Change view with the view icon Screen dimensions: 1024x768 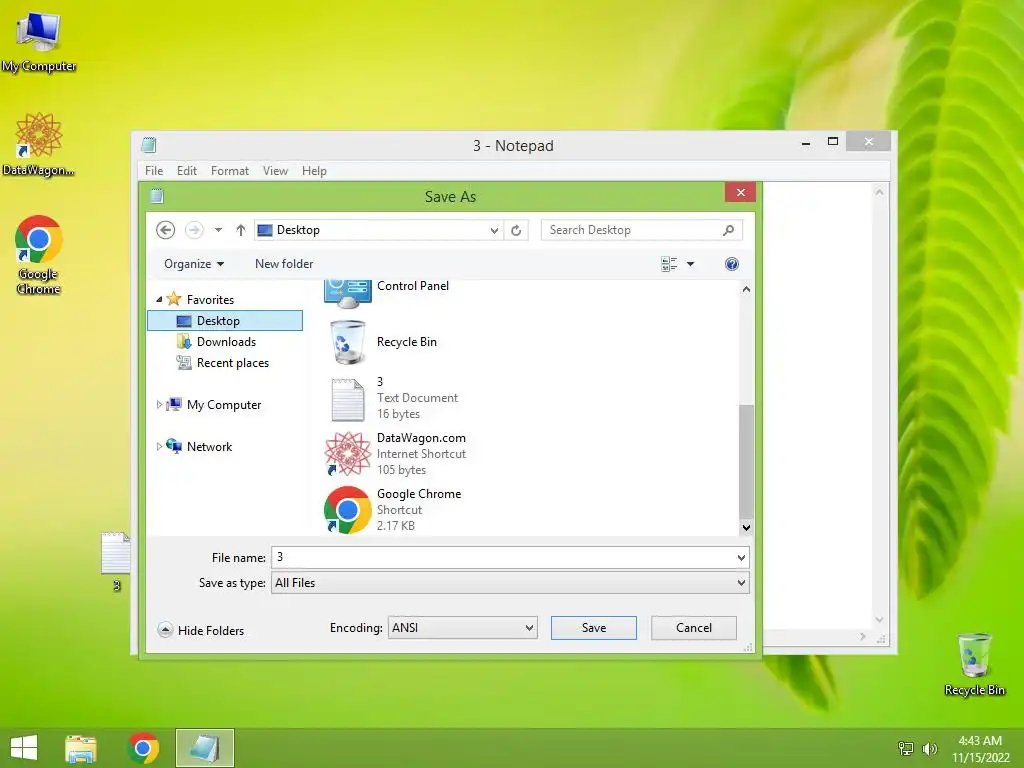[x=669, y=264]
